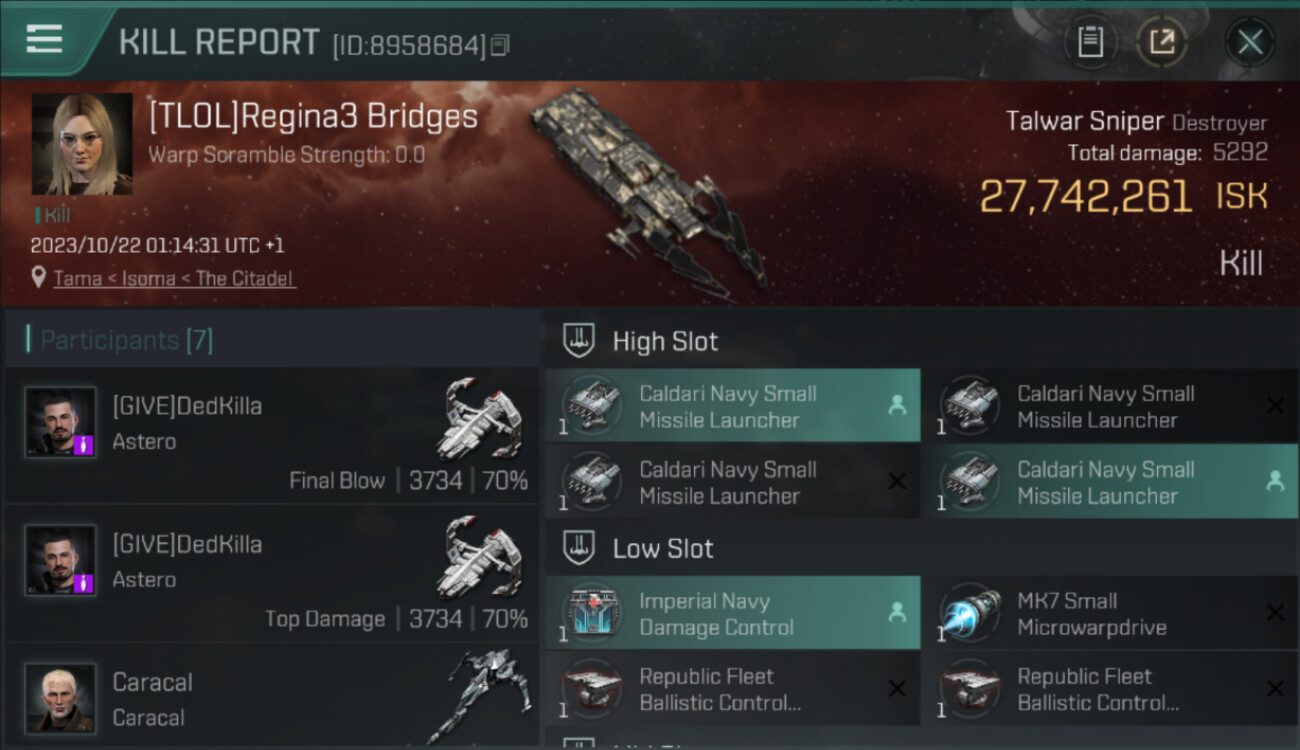
Task: Share the kill report externally
Action: 1161,42
